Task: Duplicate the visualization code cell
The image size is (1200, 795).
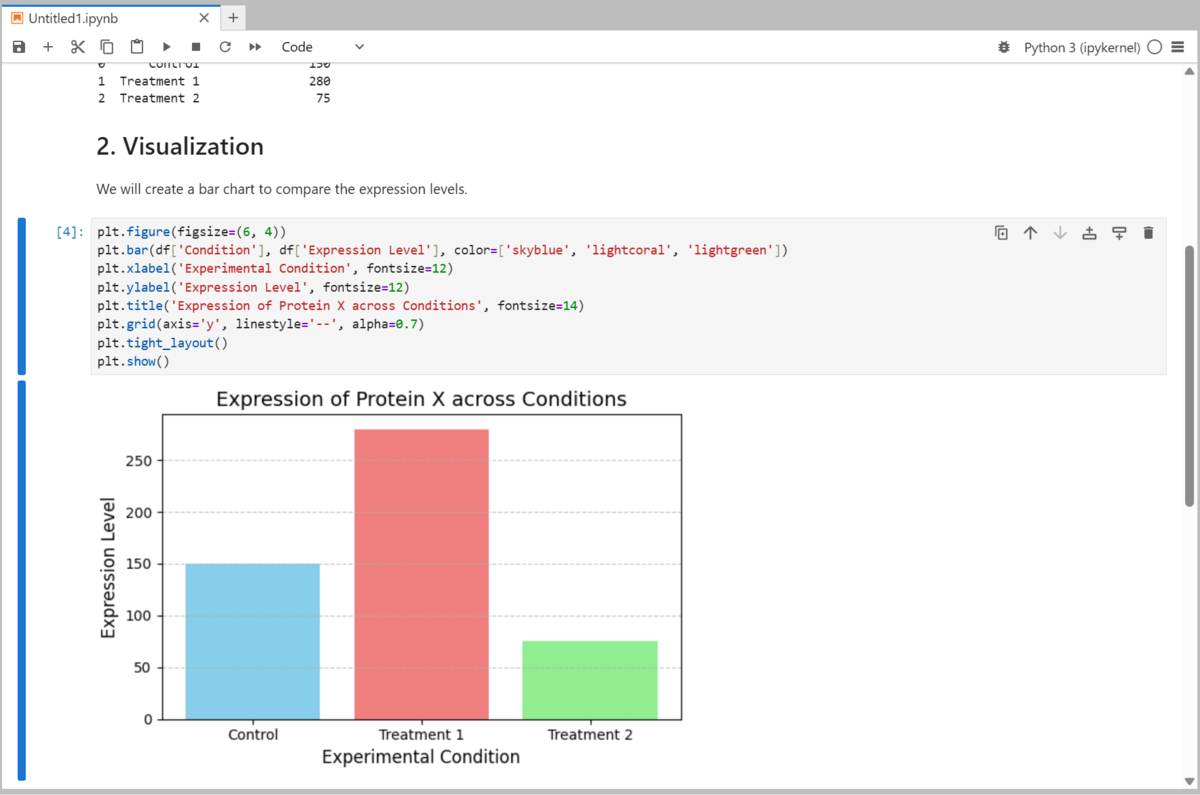Action: [1001, 232]
